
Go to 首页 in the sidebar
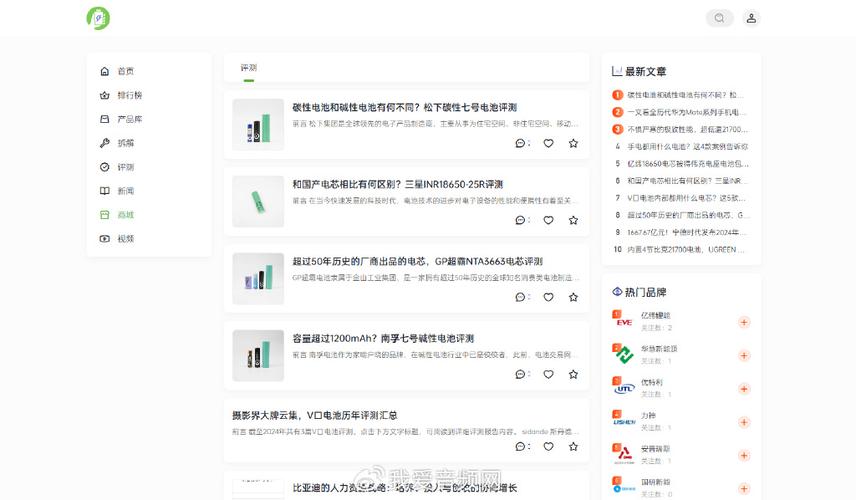[x=125, y=71]
